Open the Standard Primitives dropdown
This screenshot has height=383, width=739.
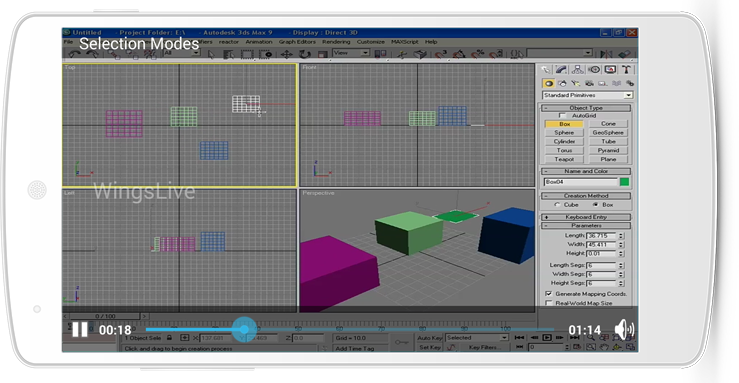587,95
